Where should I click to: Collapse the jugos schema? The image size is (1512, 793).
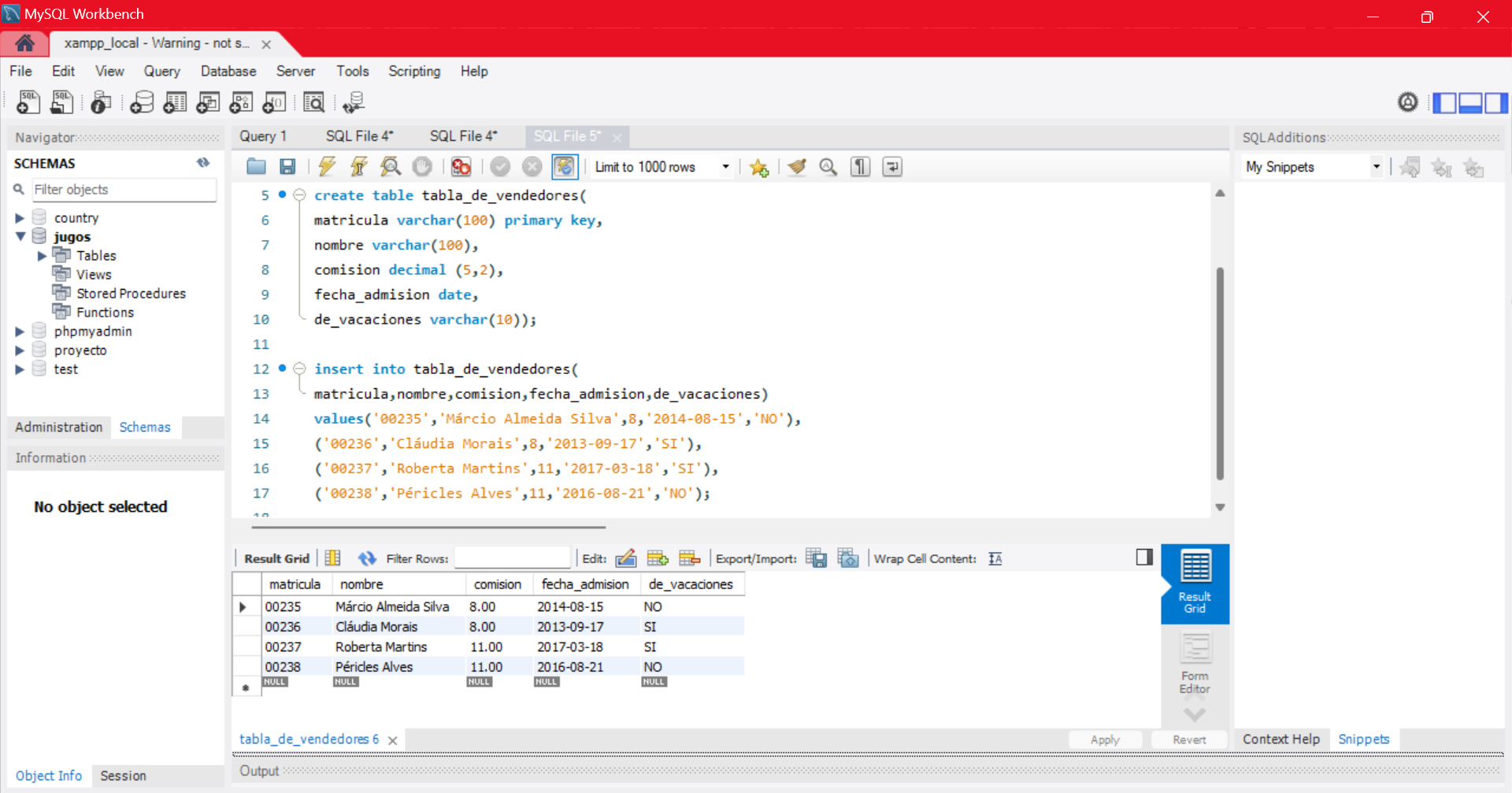(20, 236)
